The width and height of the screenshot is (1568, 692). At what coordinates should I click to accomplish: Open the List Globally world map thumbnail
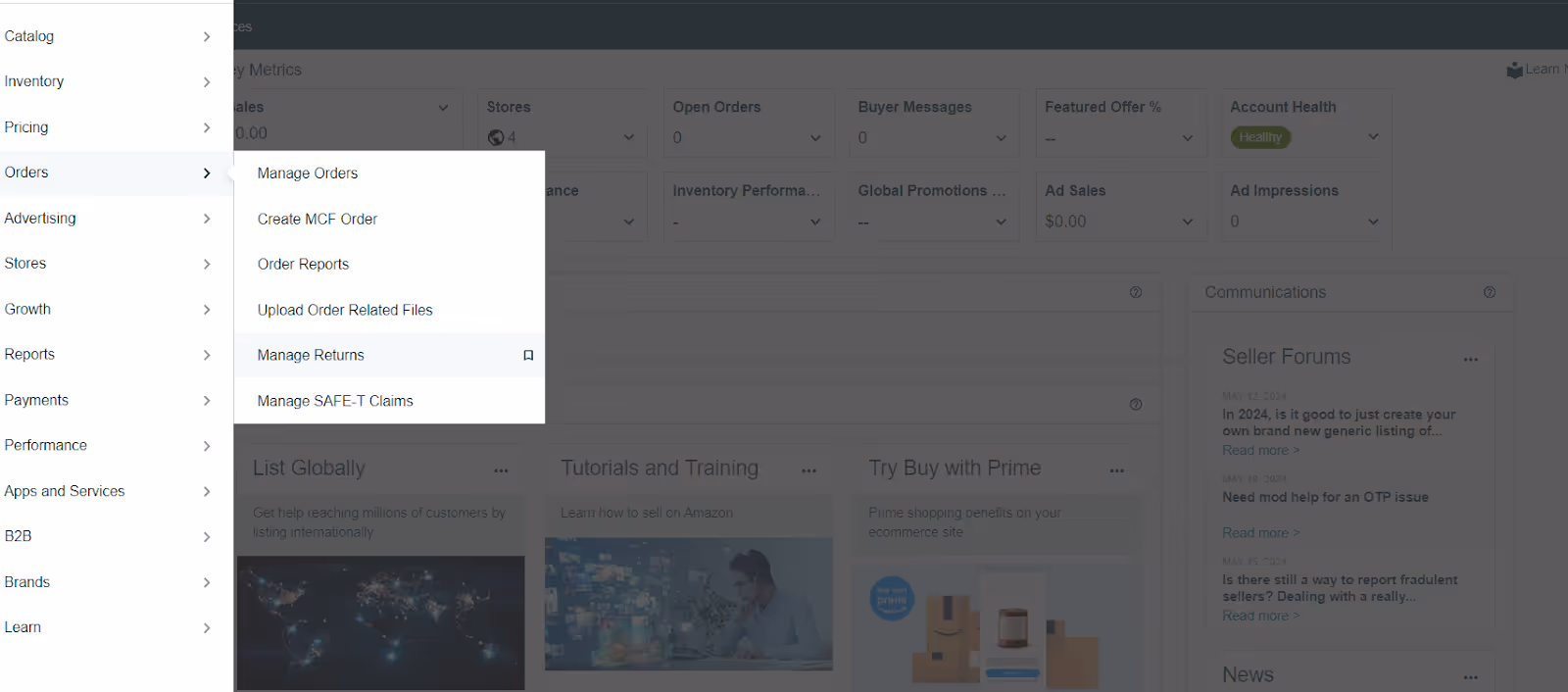pyautogui.click(x=381, y=622)
